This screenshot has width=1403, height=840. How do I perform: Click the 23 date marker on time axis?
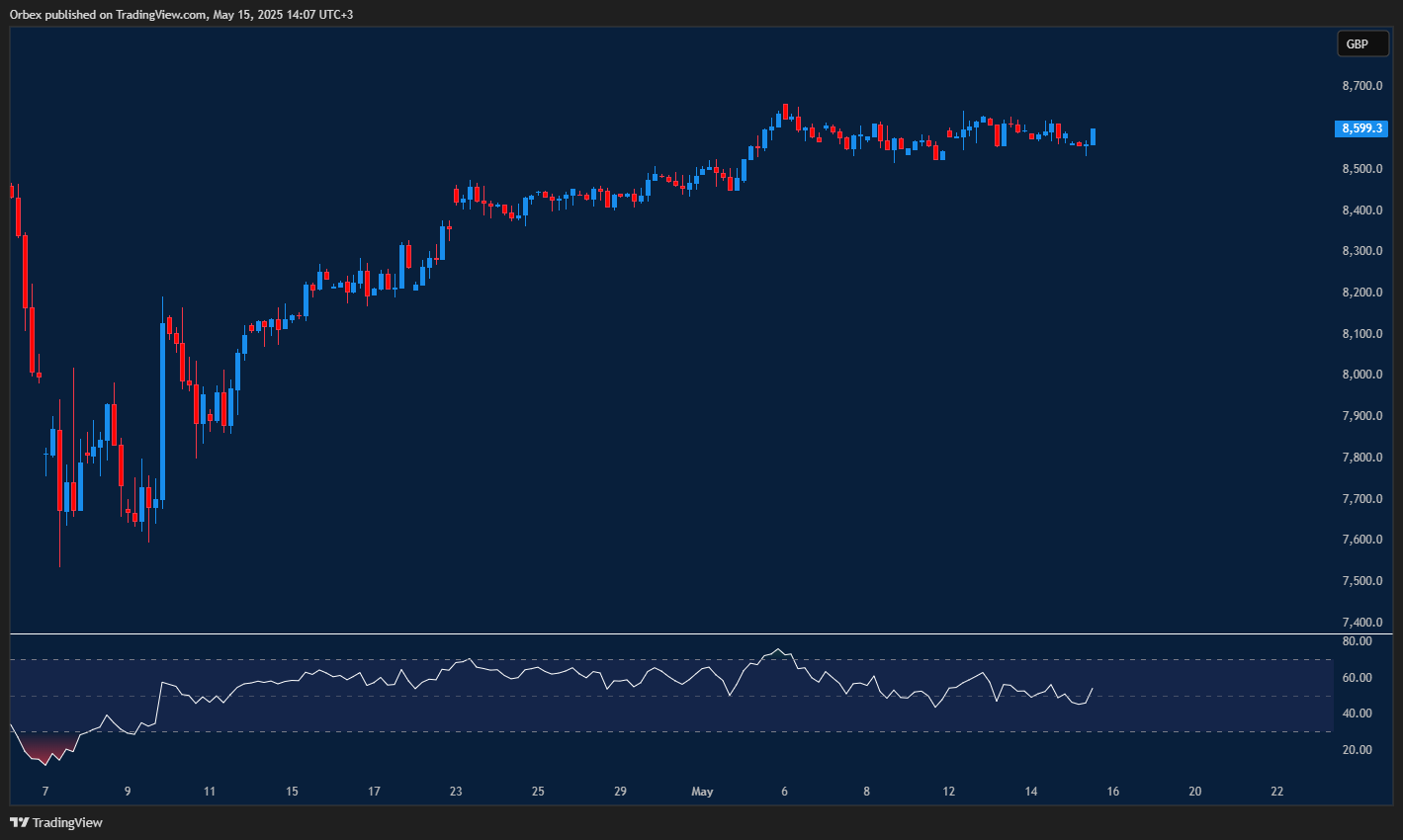pos(456,792)
